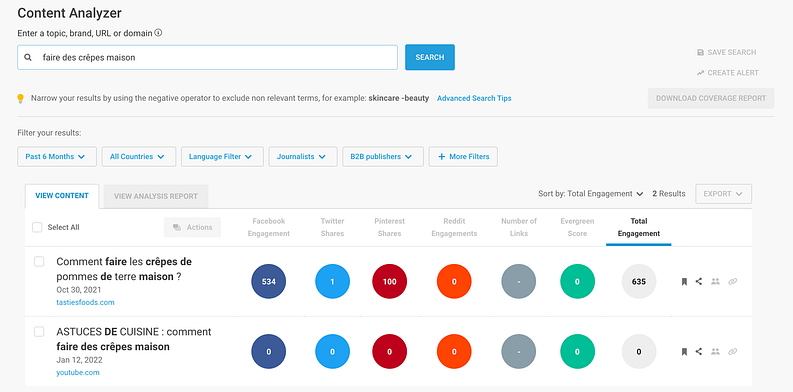The image size is (793, 392).
Task: Click link icon for ASTUCES DE CUISINE result
Action: point(732,352)
